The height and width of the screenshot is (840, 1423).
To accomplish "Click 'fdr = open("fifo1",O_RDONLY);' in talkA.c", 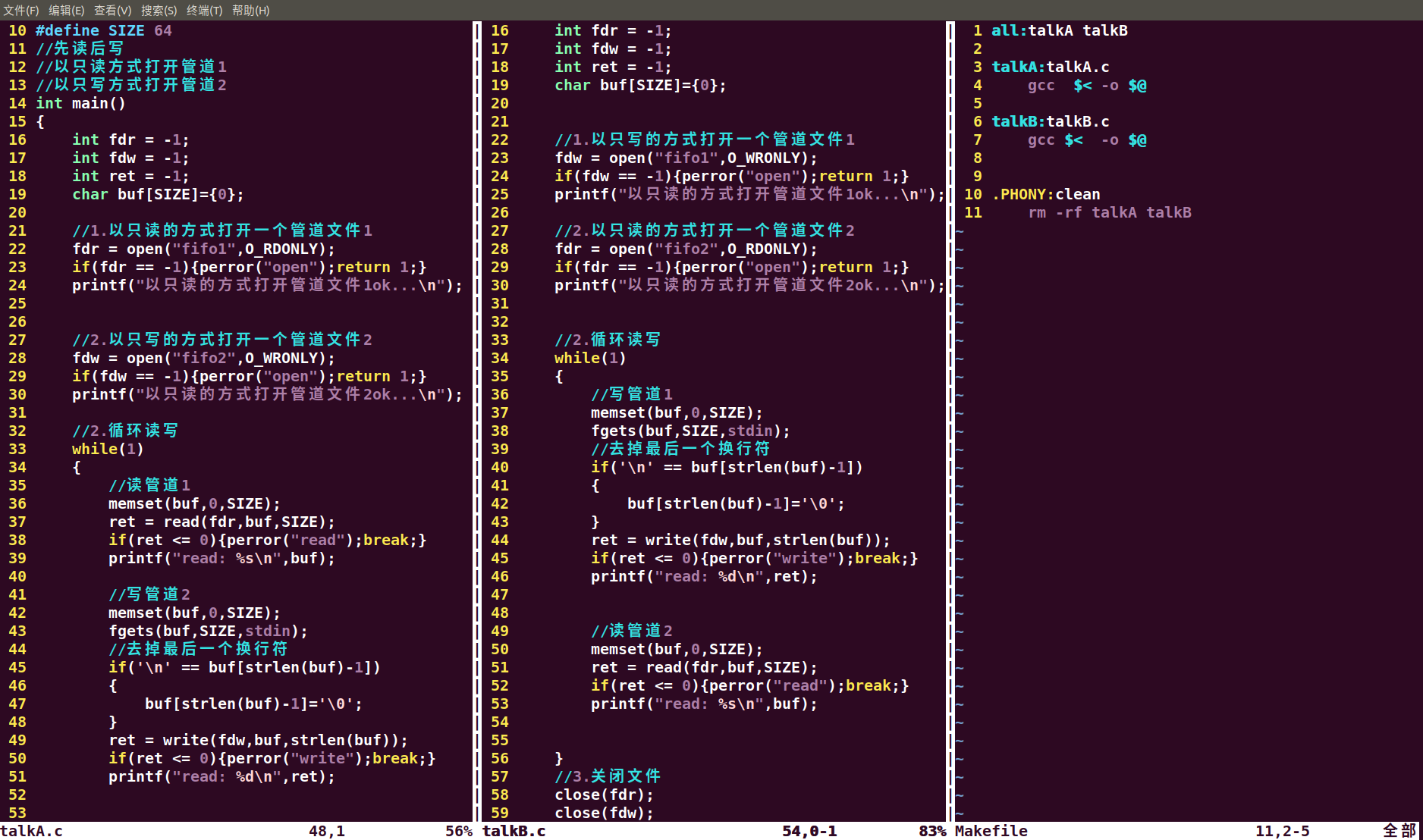I will [203, 249].
